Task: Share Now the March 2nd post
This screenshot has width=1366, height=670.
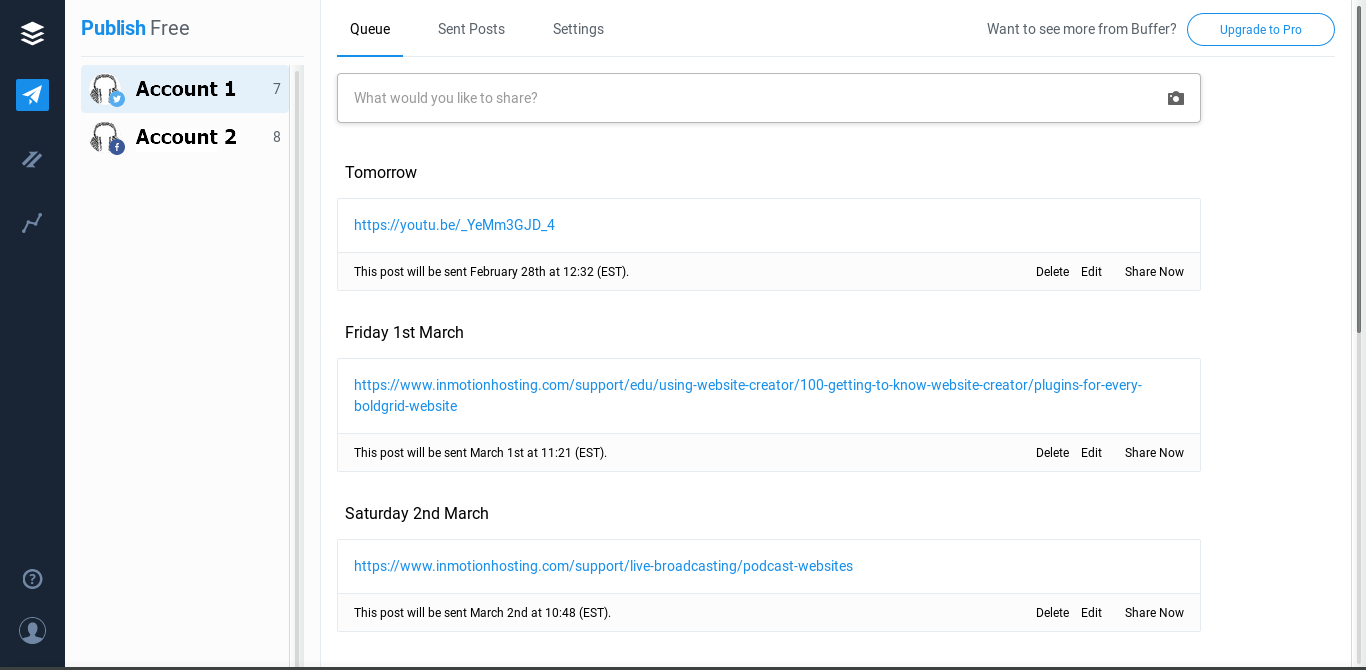Action: (x=1154, y=613)
